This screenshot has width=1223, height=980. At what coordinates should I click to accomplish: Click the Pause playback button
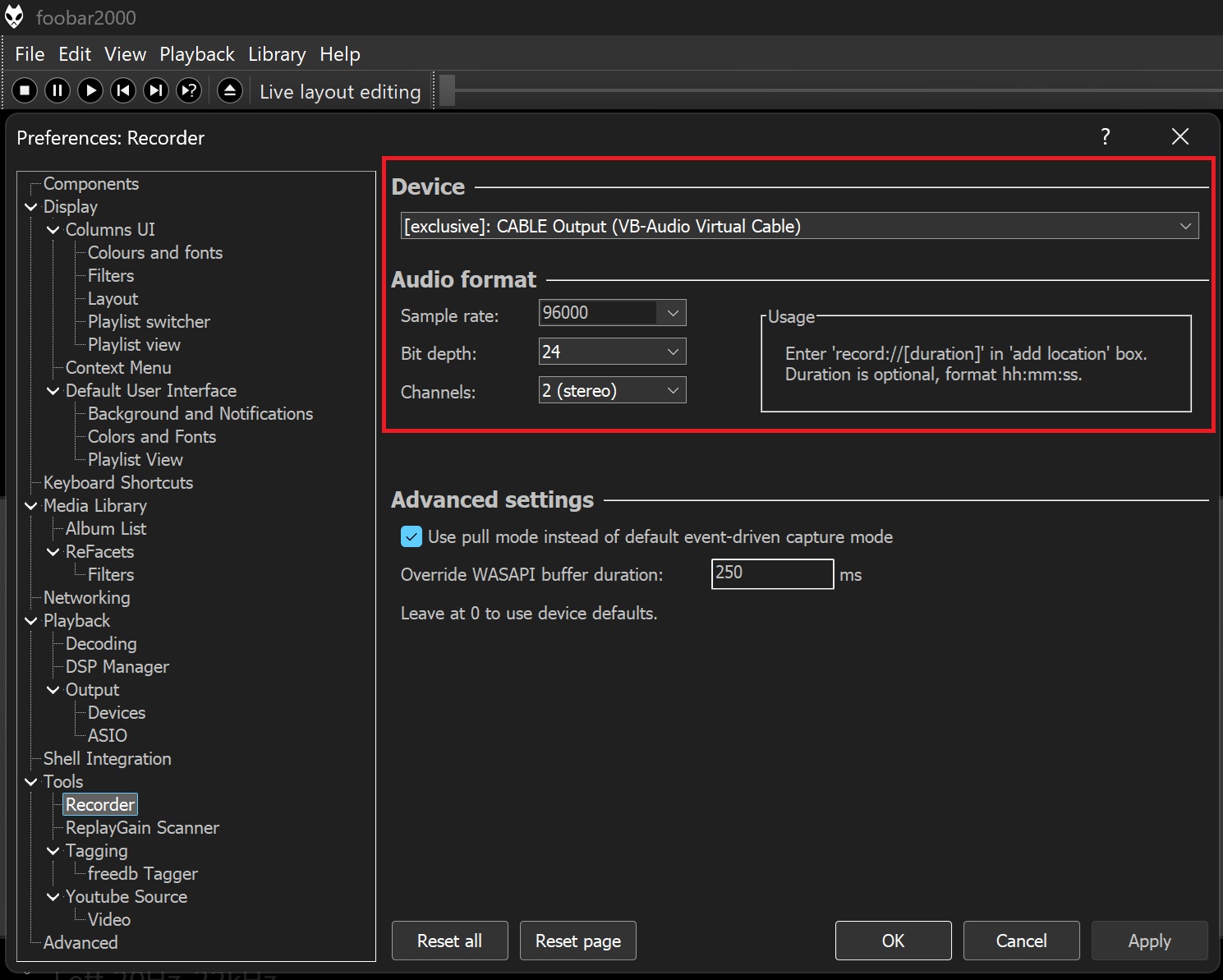(57, 90)
